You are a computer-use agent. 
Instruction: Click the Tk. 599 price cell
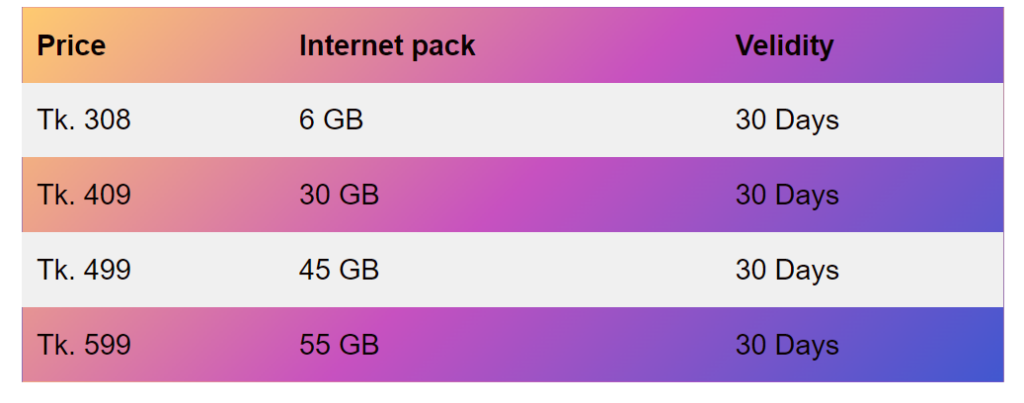click(x=84, y=345)
